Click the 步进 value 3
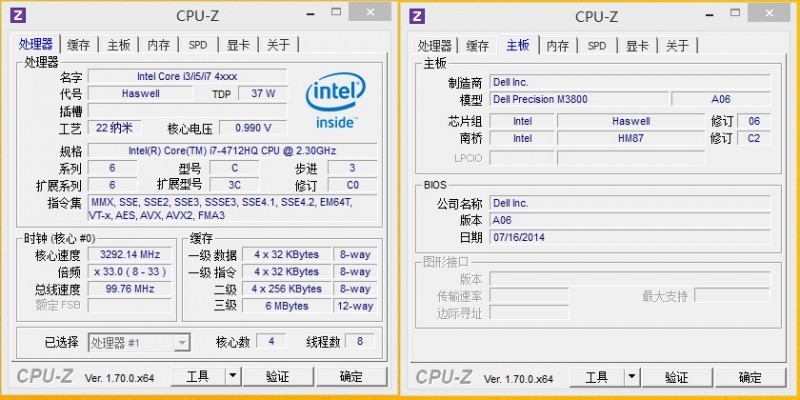The height and width of the screenshot is (400, 800). pos(352,168)
